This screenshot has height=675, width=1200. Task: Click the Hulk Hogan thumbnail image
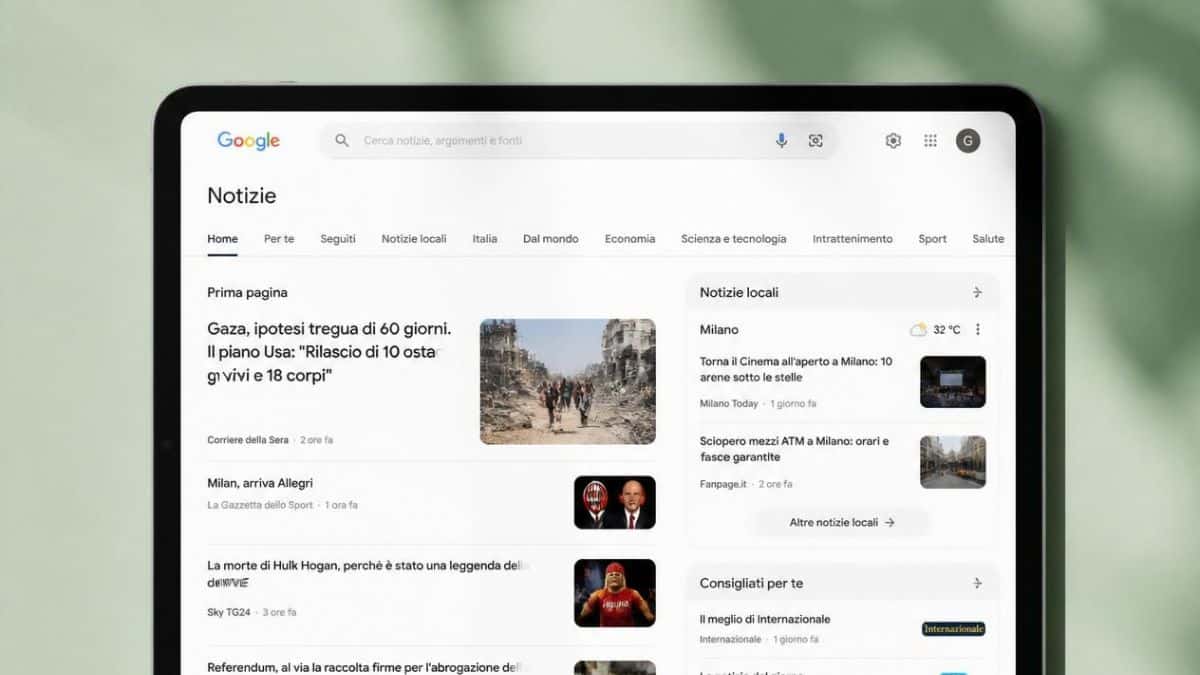615,593
